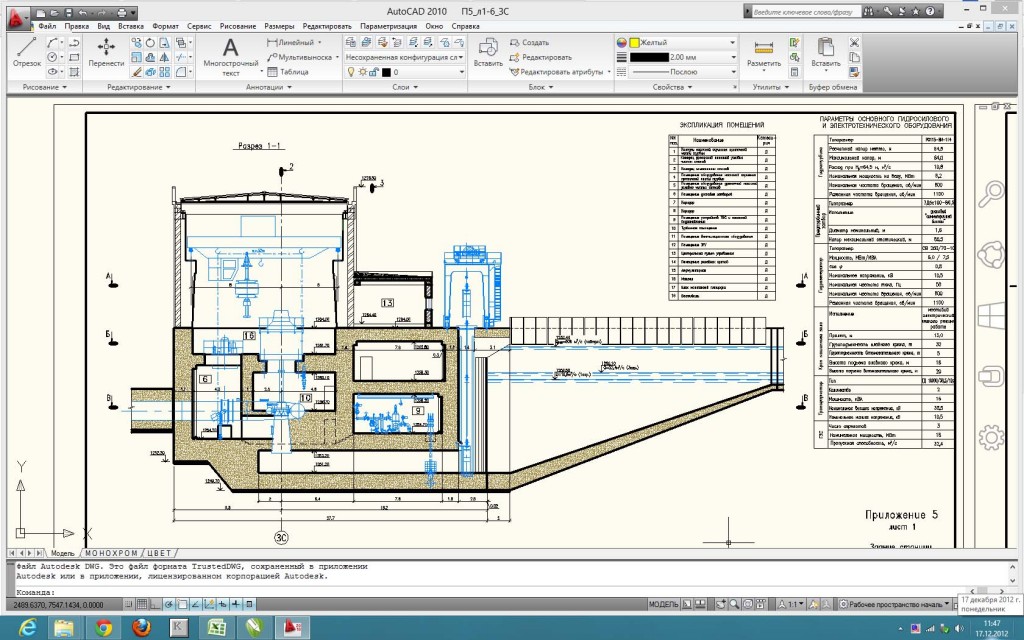Open the Размеры menu
Viewport: 1024px width, 640px height.
pos(279,27)
